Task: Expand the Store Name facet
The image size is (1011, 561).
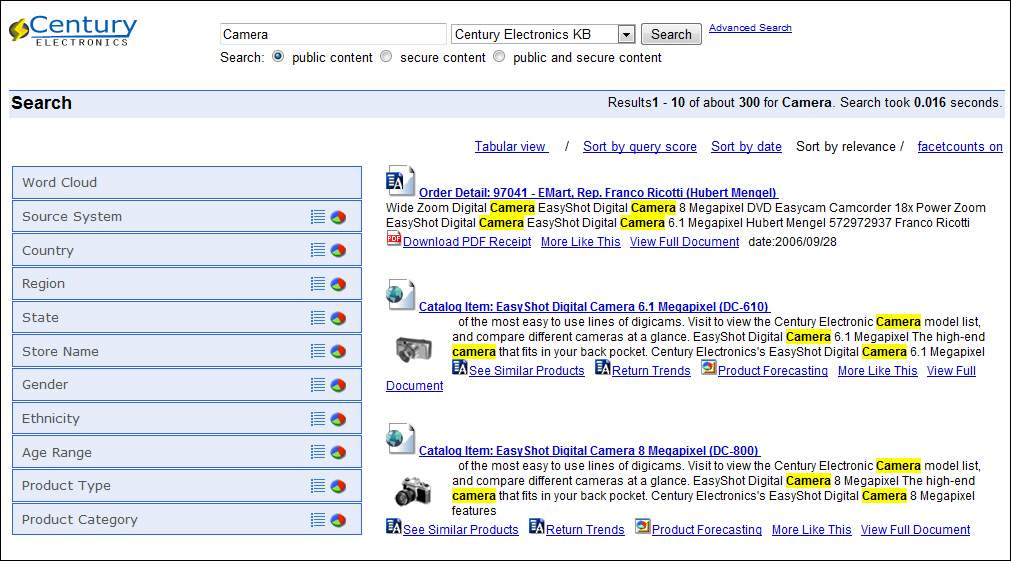Action: coord(187,351)
